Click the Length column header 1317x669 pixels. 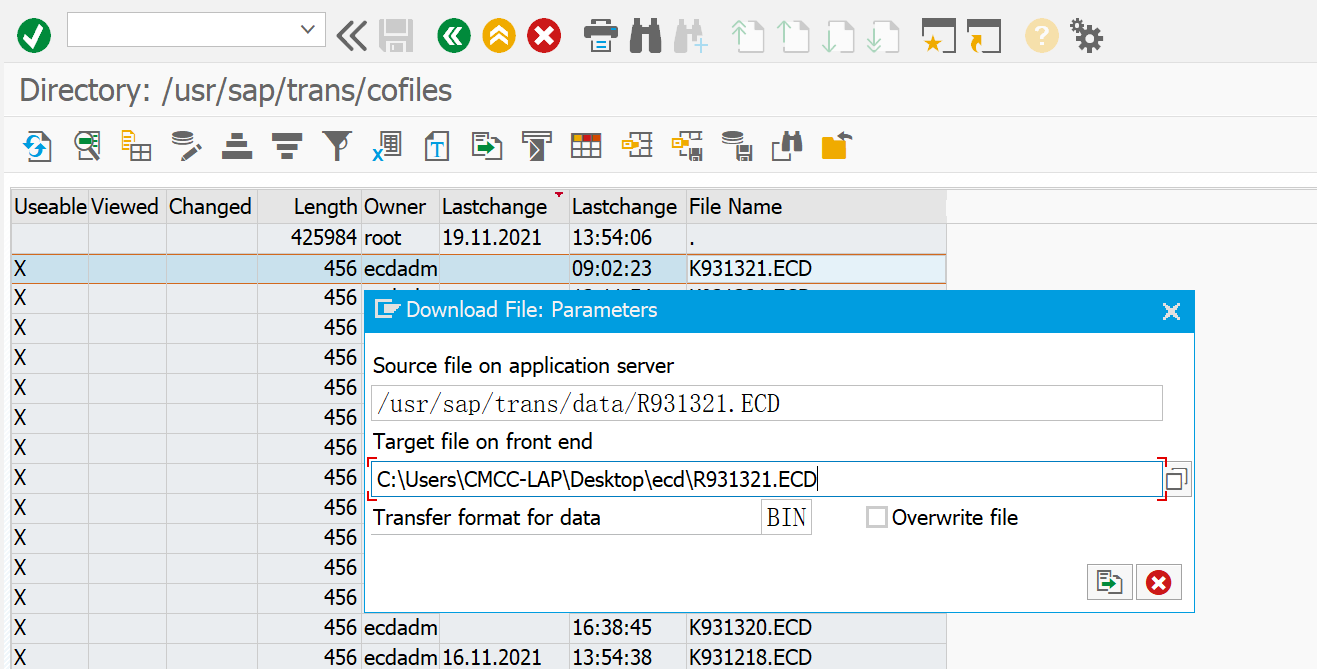(309, 207)
